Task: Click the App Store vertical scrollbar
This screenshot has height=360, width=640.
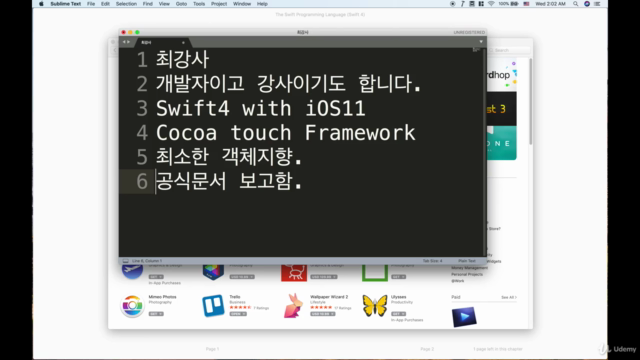Action: (531, 102)
